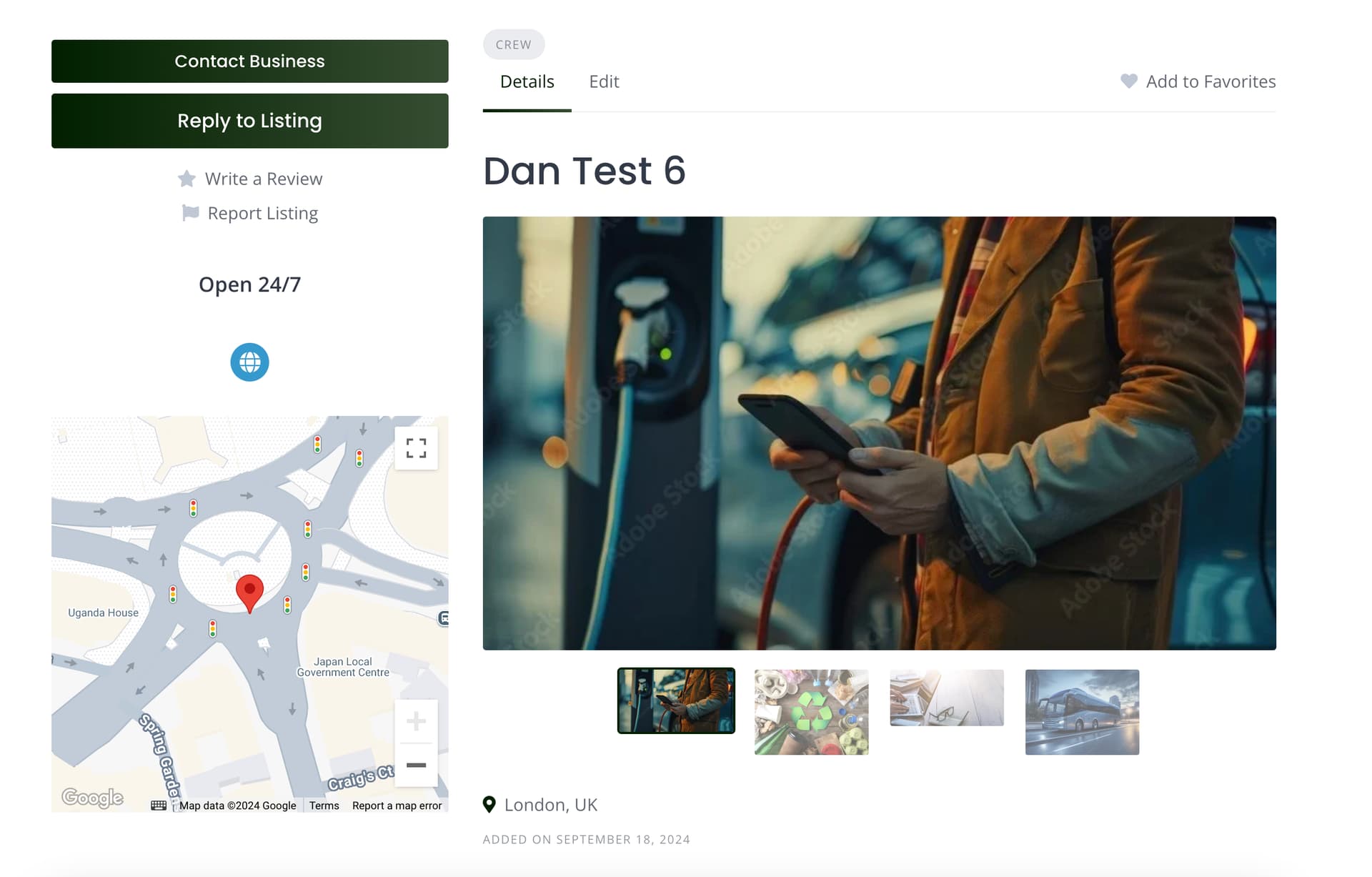
Task: Open the map Terms link
Action: 324,806
